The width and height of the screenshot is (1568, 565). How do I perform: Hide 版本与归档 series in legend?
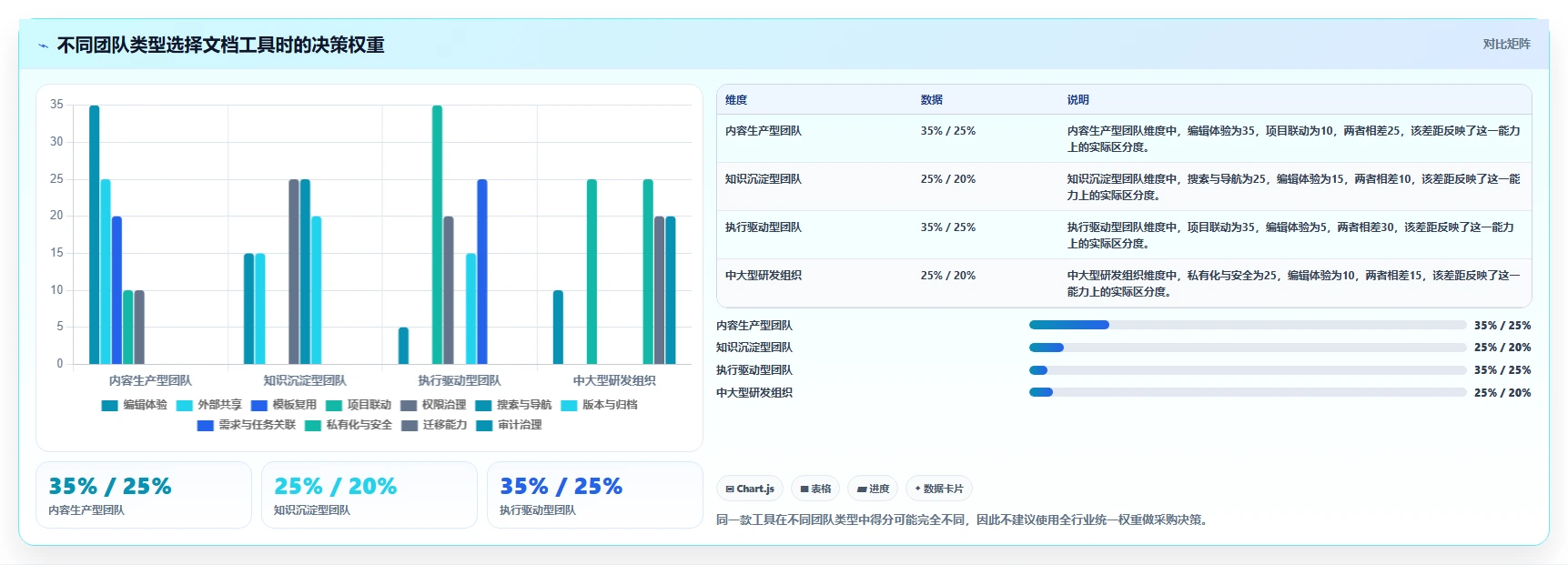click(599, 405)
